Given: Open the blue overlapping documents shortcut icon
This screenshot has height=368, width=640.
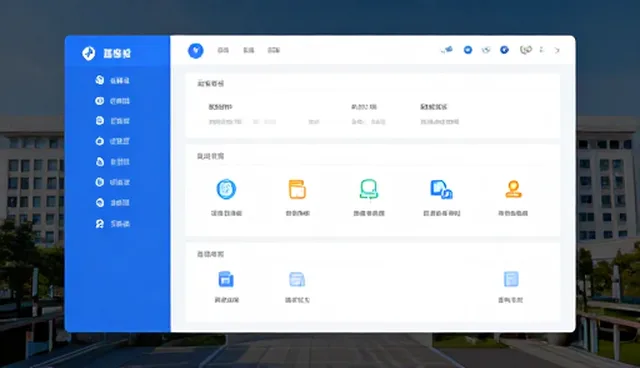Looking at the screenshot, I should pyautogui.click(x=441, y=189).
